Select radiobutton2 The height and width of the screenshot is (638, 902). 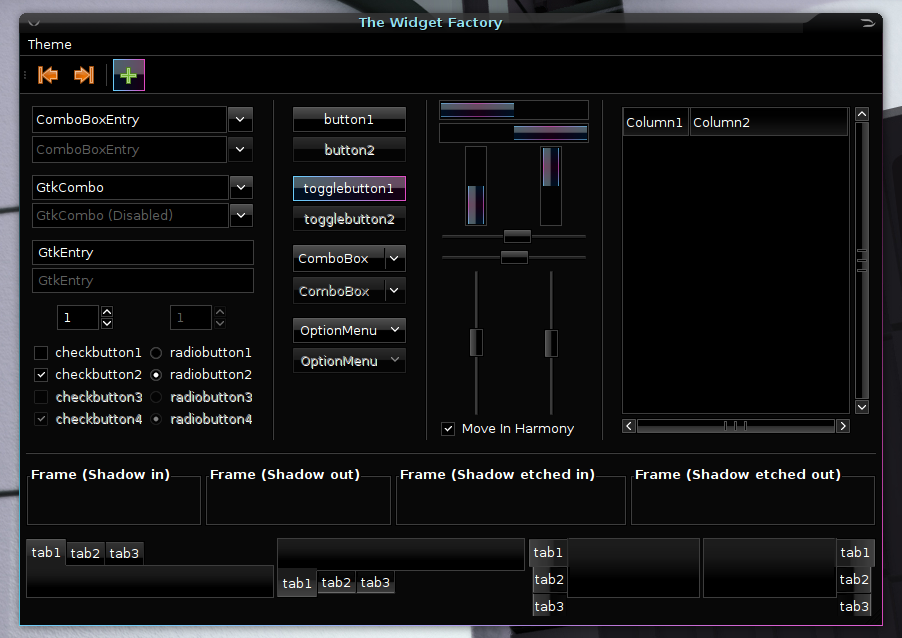coord(156,375)
